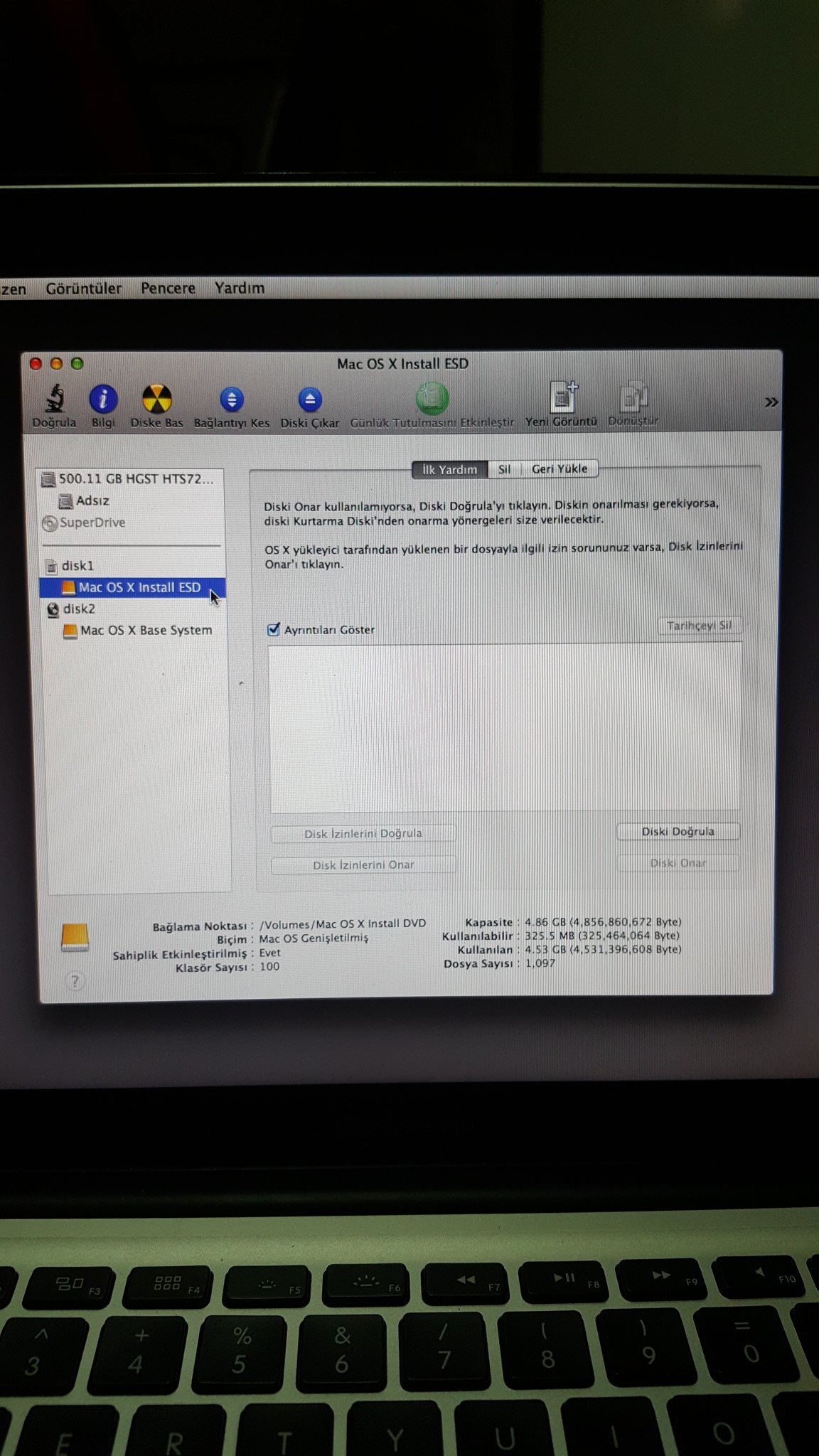Click the yellow minimize window button
Viewport: 819px width, 1456px height.
(x=56, y=364)
